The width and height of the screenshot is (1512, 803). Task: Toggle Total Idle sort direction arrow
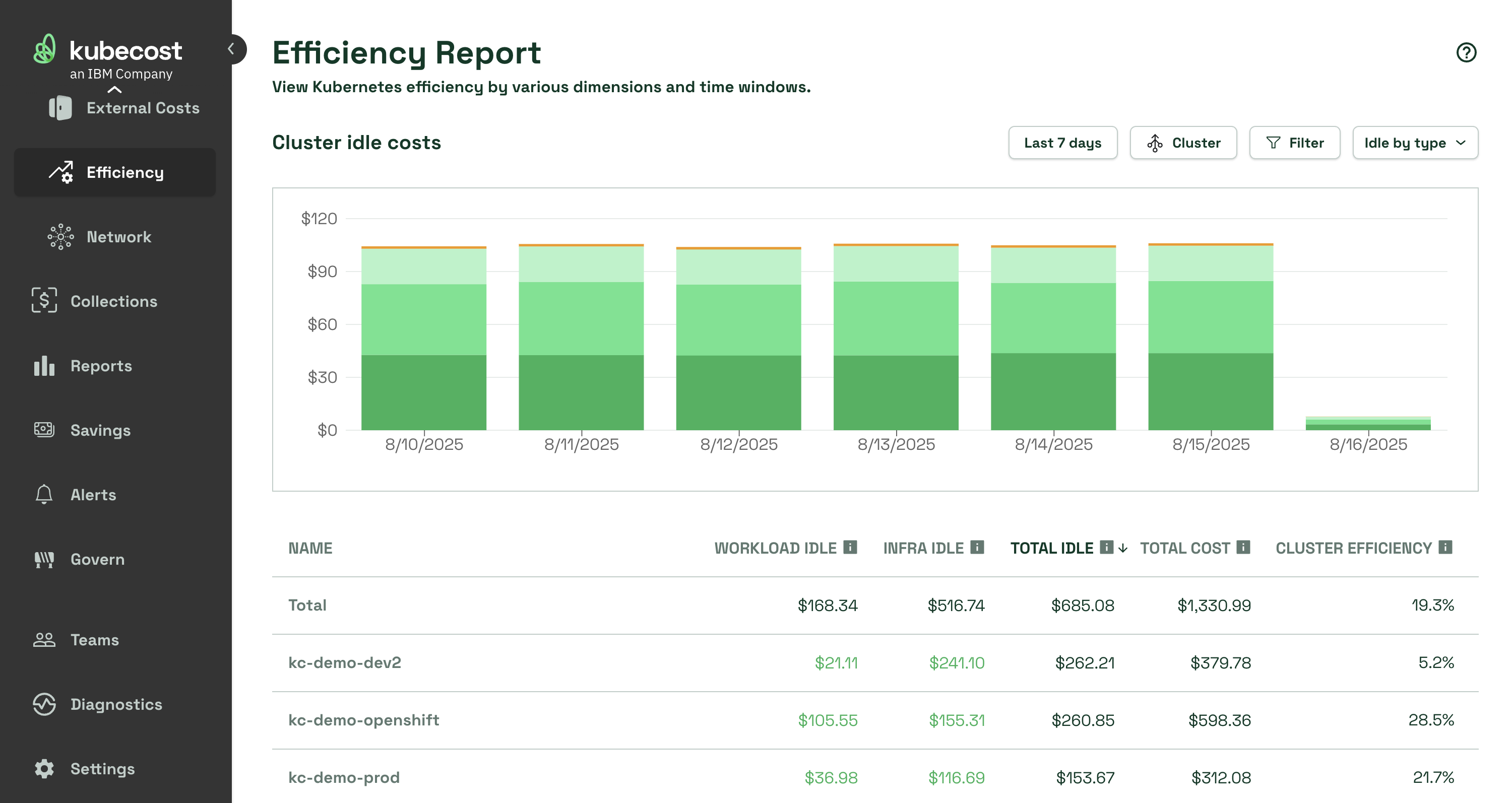point(1123,548)
